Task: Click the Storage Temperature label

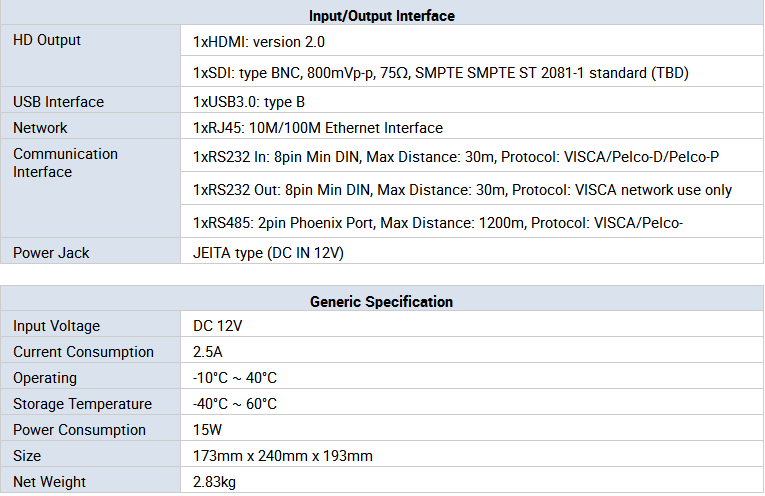Action: click(82, 404)
